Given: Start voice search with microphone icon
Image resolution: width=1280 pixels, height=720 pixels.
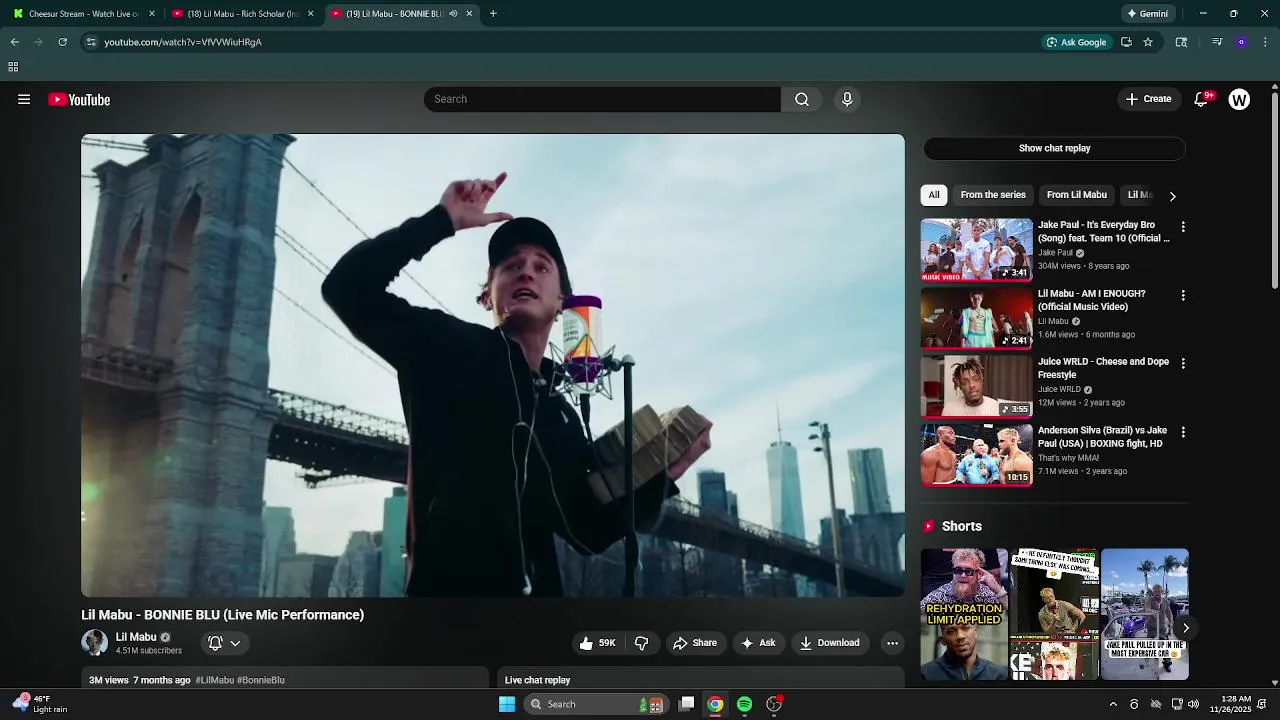Looking at the screenshot, I should 847,99.
